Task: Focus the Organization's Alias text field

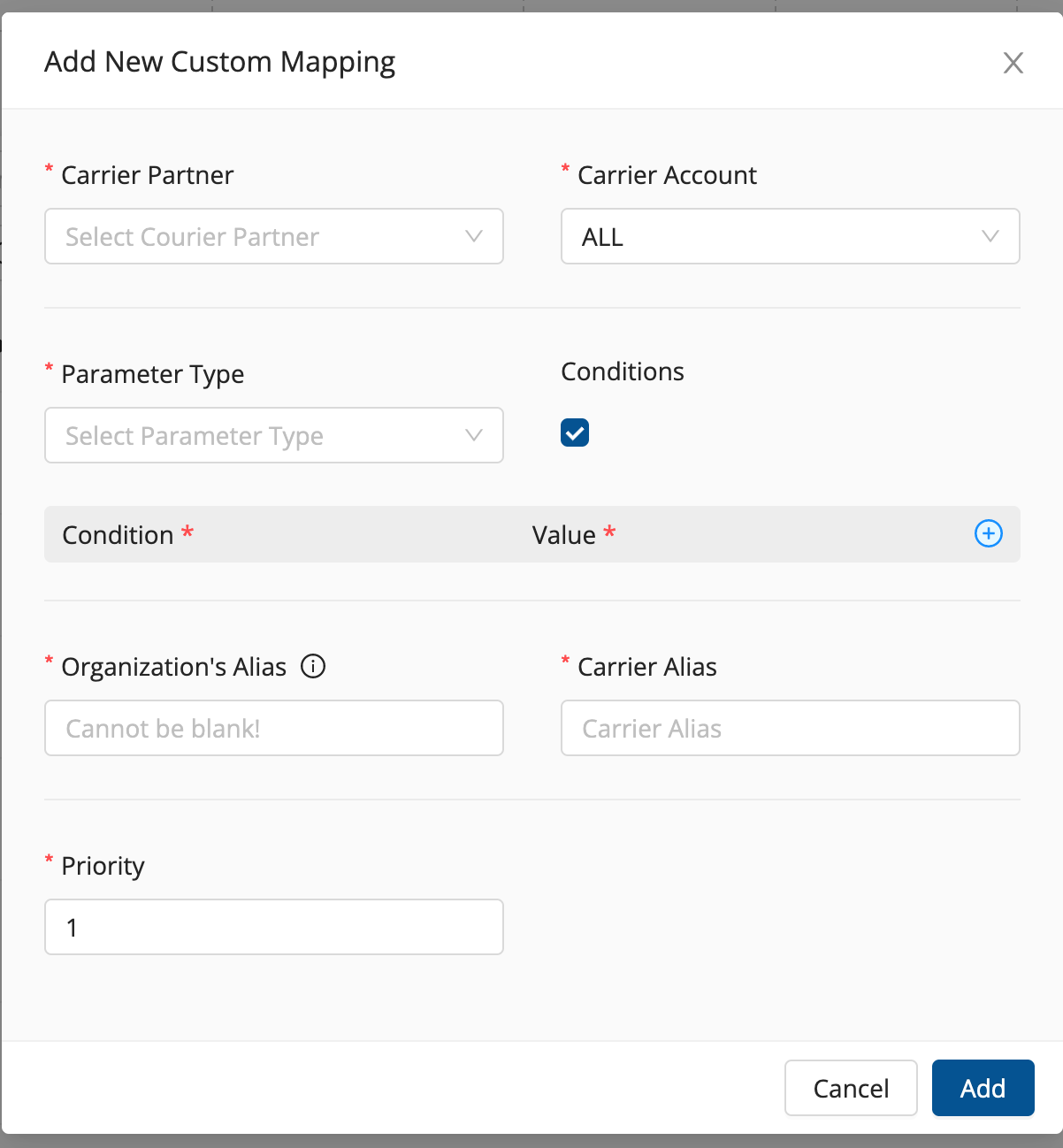Action: pyautogui.click(x=274, y=728)
